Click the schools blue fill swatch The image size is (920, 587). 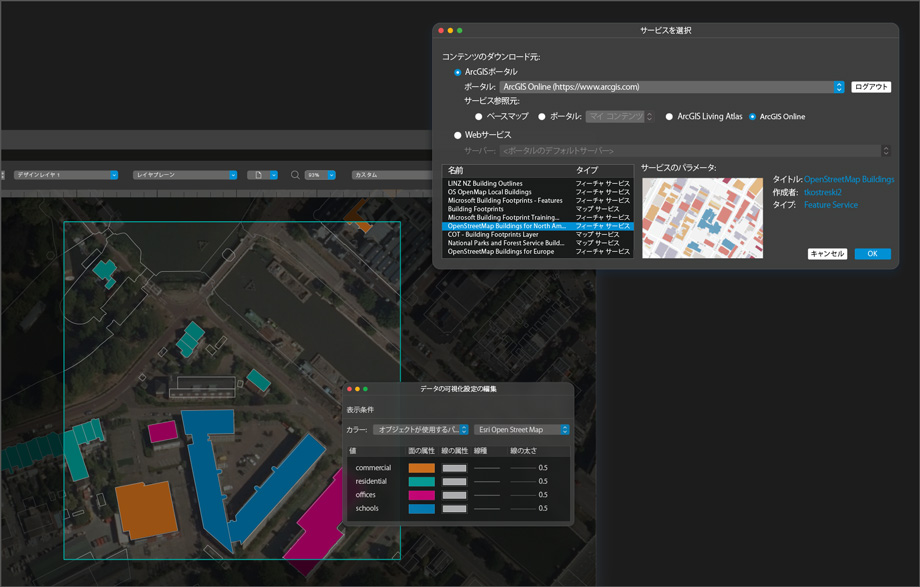coord(421,509)
